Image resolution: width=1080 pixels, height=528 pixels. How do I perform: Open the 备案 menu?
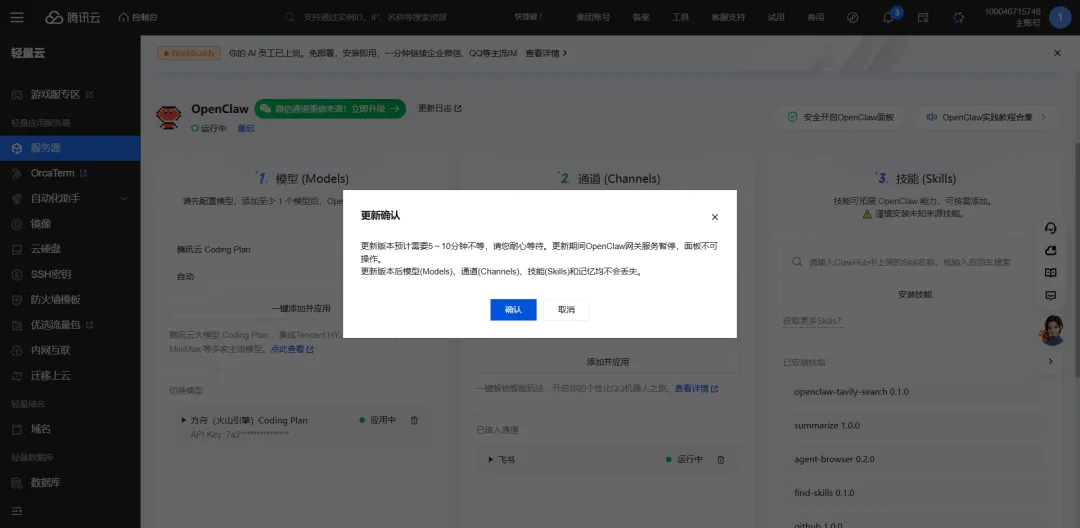click(x=641, y=17)
